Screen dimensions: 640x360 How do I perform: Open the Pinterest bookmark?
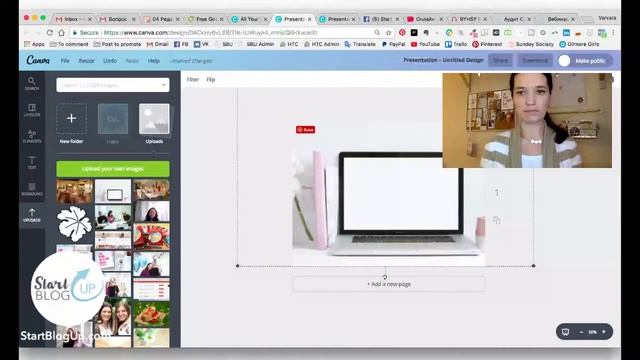(487, 44)
